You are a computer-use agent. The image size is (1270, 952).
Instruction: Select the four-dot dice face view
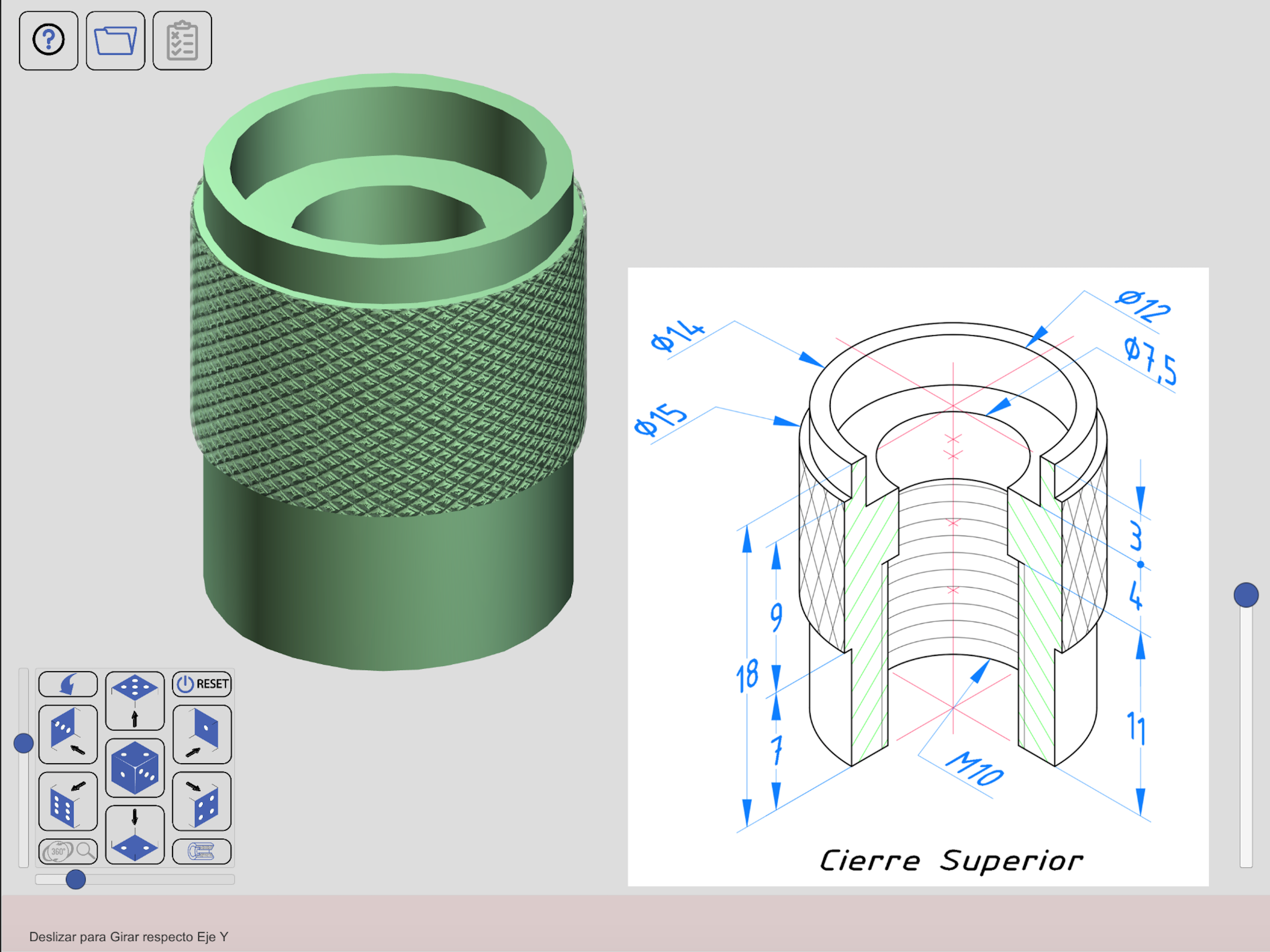click(202, 801)
